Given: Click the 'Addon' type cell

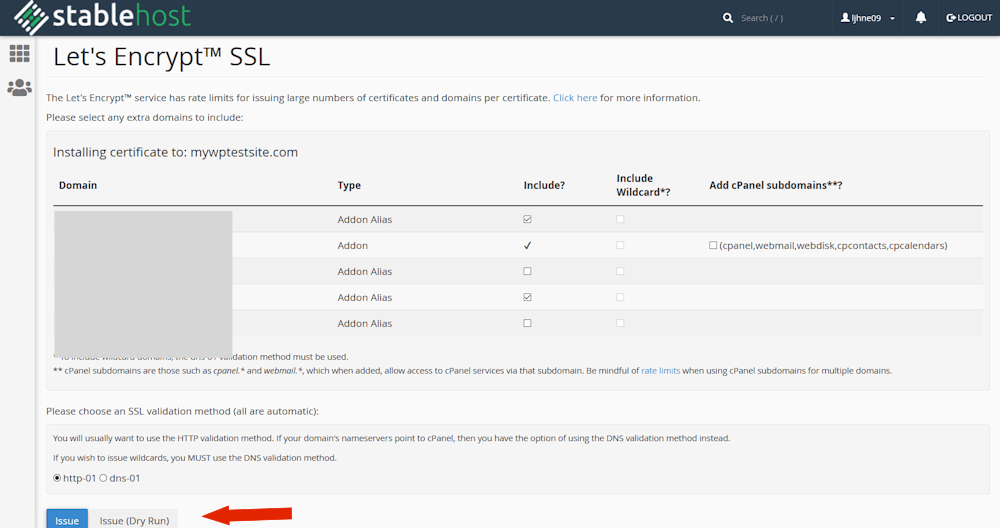Looking at the screenshot, I should [x=353, y=246].
